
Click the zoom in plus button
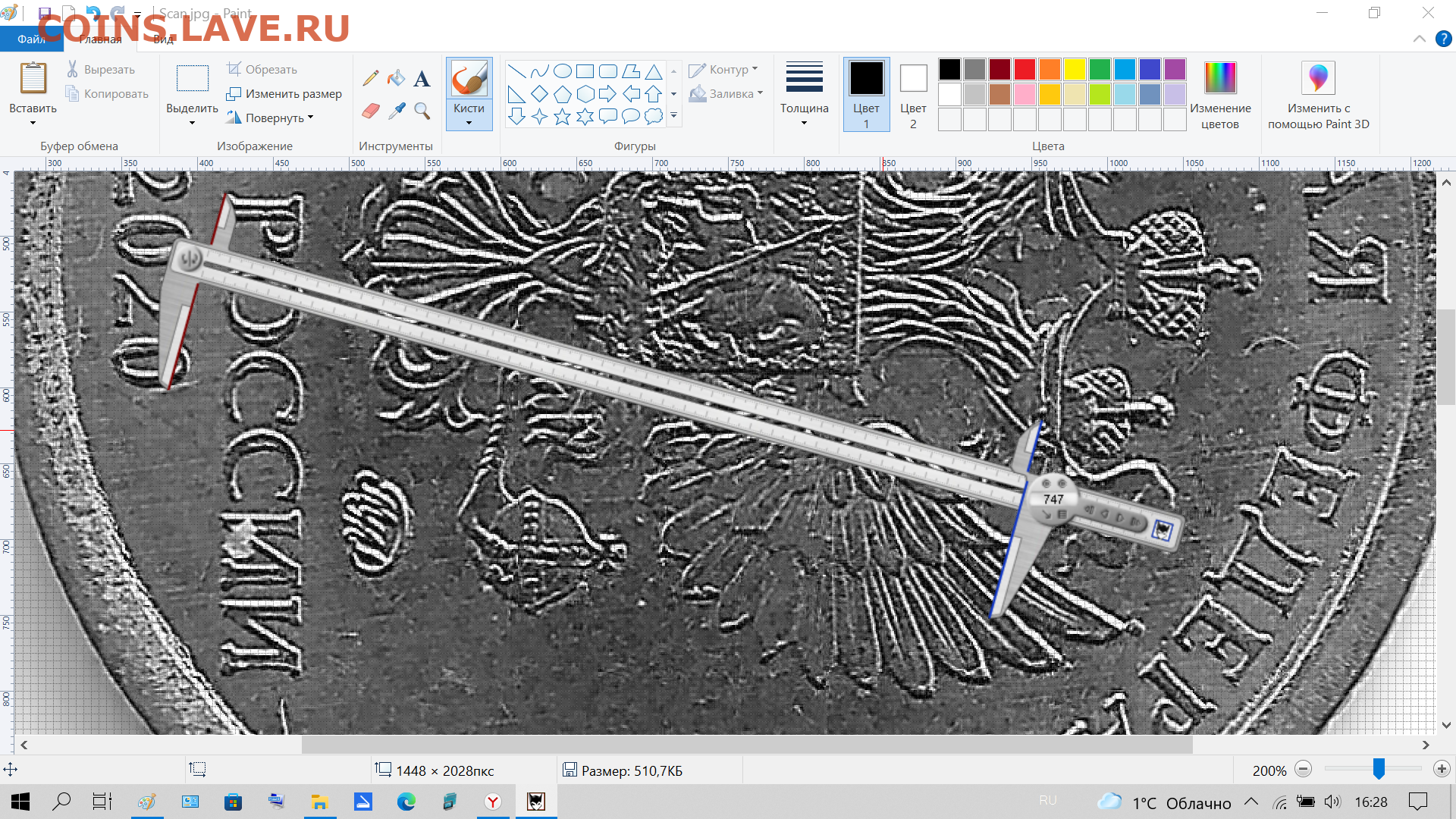(x=1442, y=769)
